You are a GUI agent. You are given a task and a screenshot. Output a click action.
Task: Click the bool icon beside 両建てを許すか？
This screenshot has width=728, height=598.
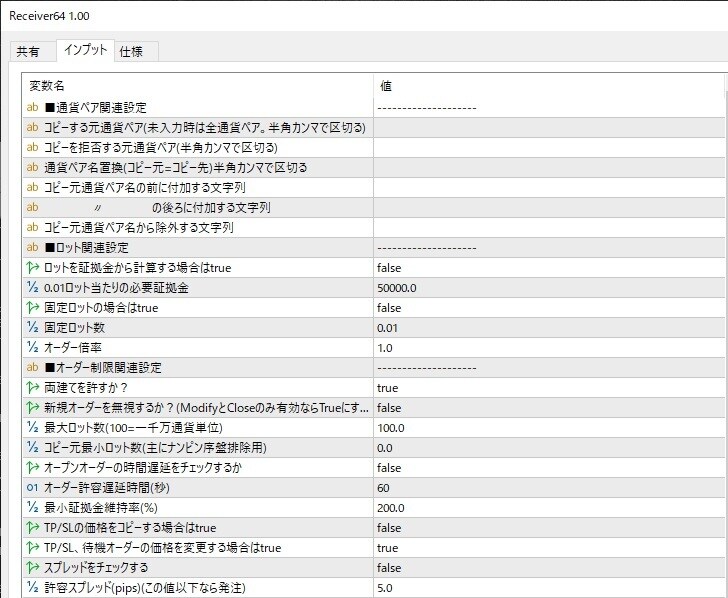(x=32, y=387)
